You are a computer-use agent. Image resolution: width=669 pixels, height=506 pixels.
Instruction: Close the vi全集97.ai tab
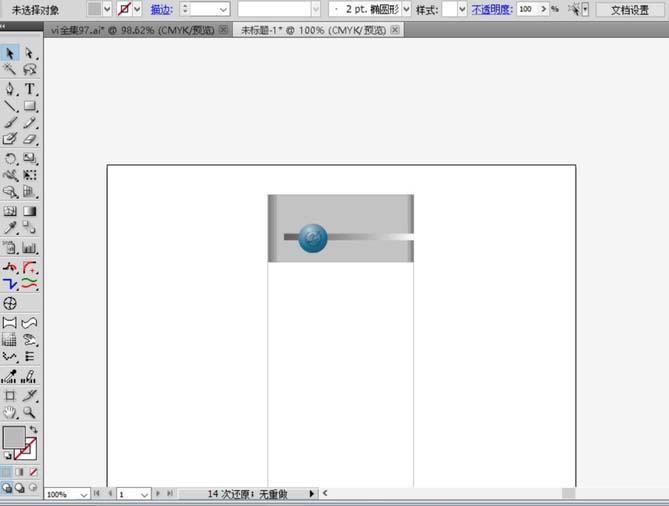(x=223, y=30)
